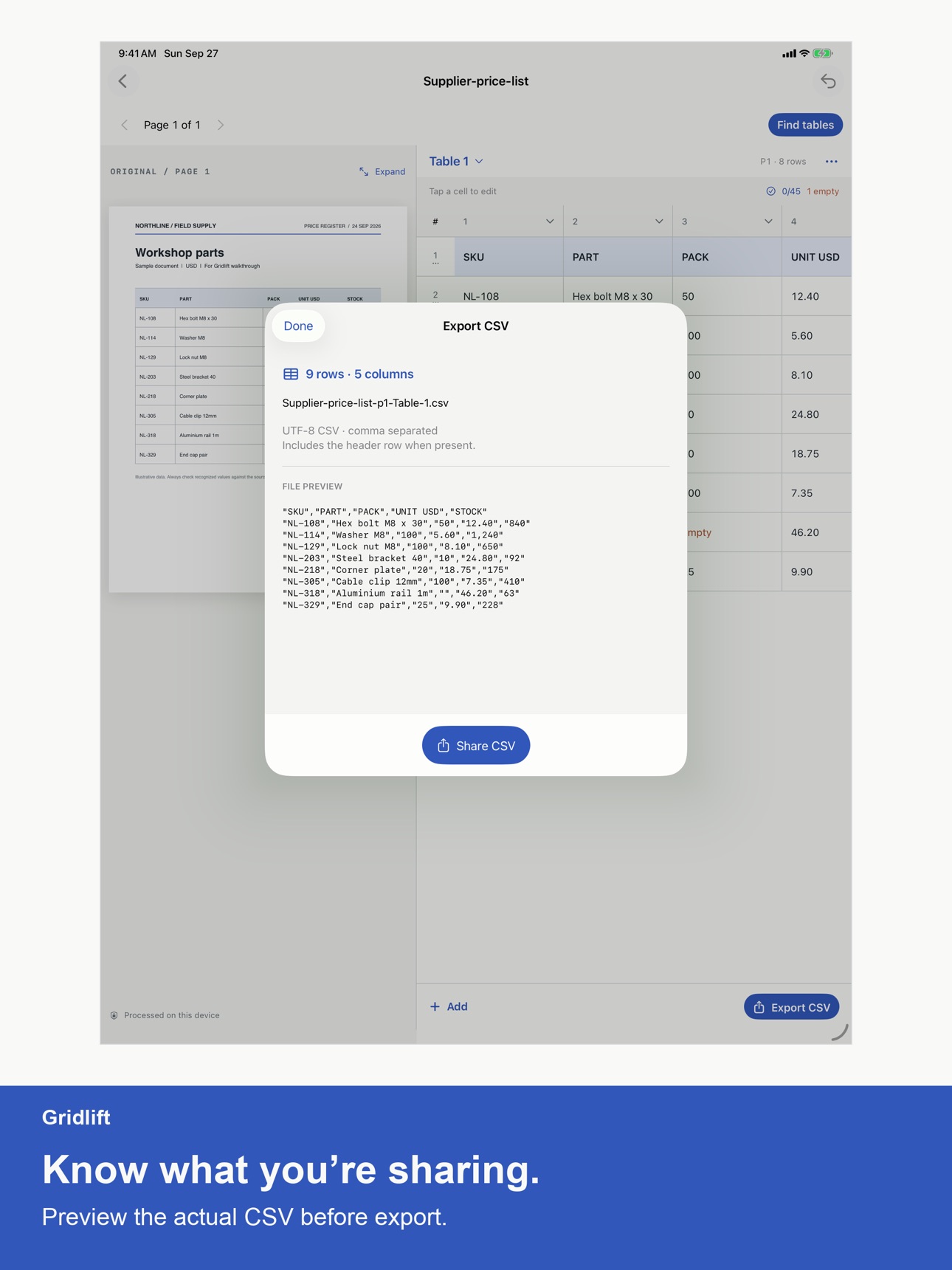Image resolution: width=952 pixels, height=1270 pixels.
Task: Click the row 1 number handle
Action: click(435, 257)
